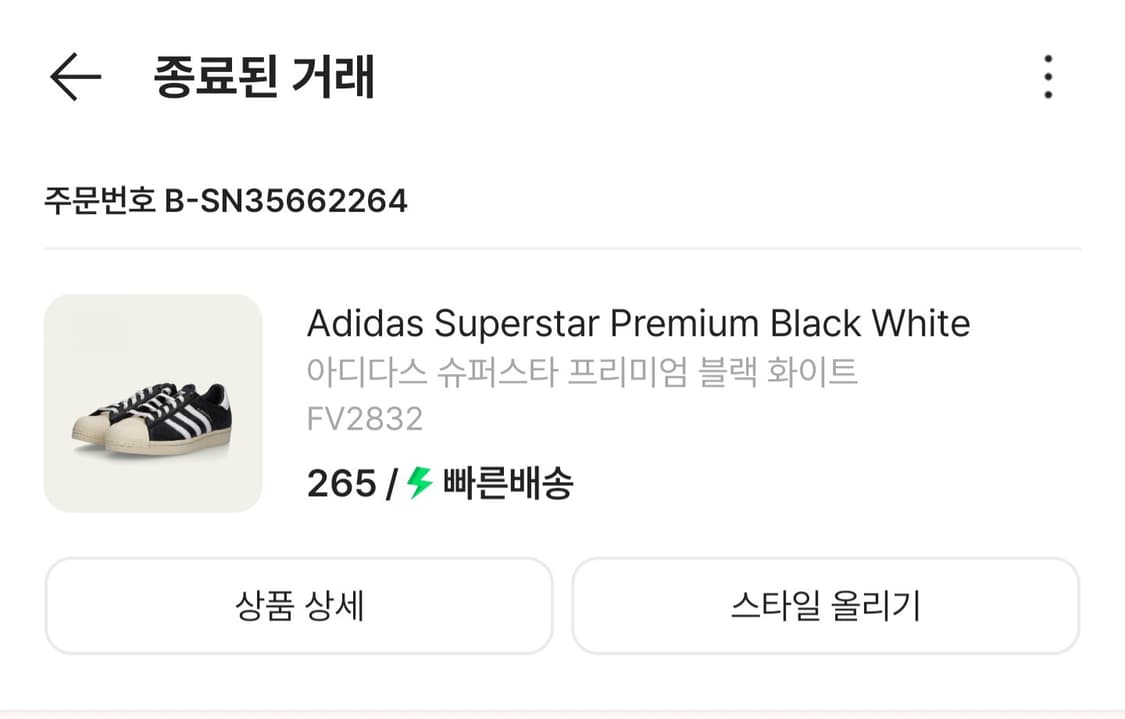
Task: View product details using 상품 상세
Action: pos(298,605)
